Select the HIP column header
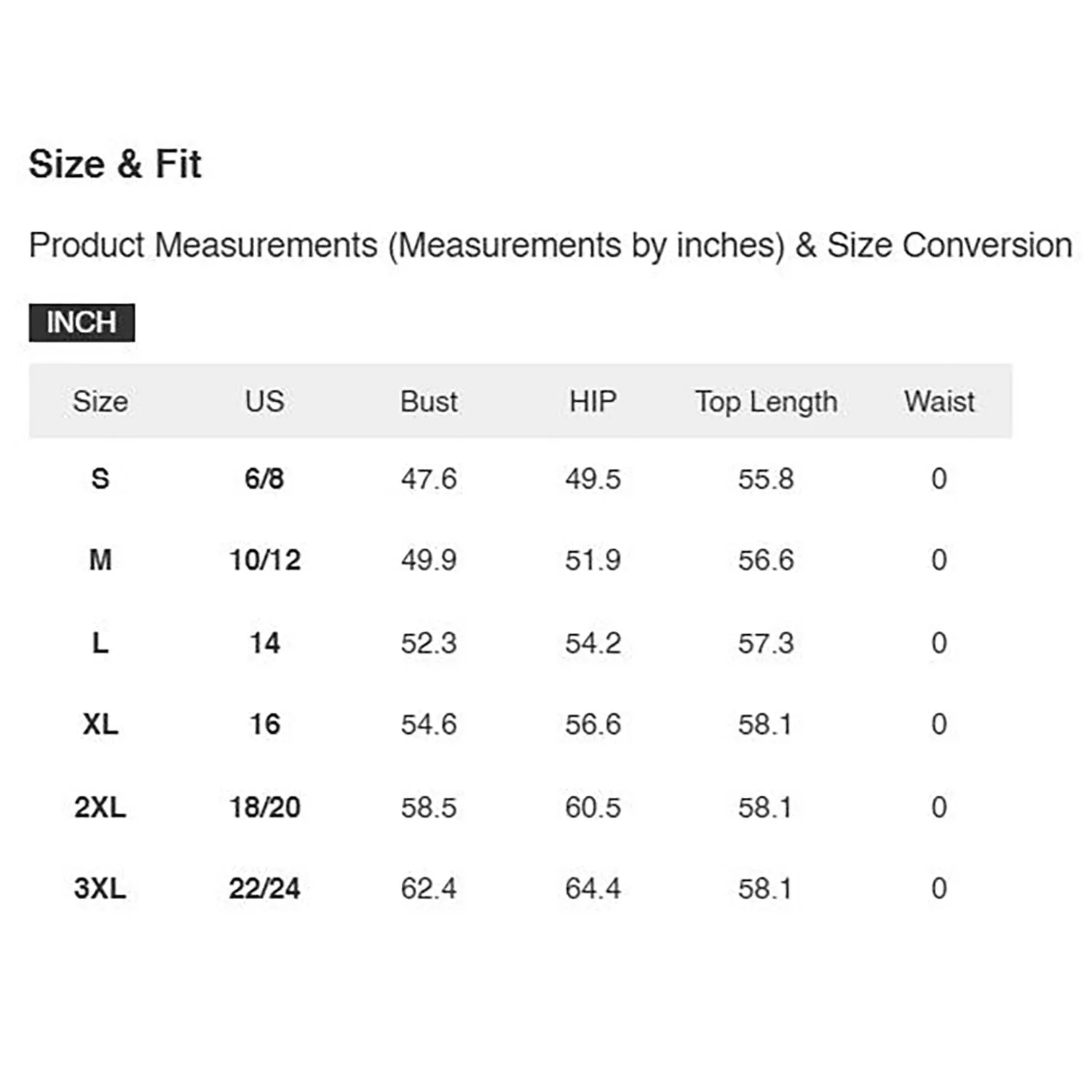The image size is (1092, 1092). (593, 402)
